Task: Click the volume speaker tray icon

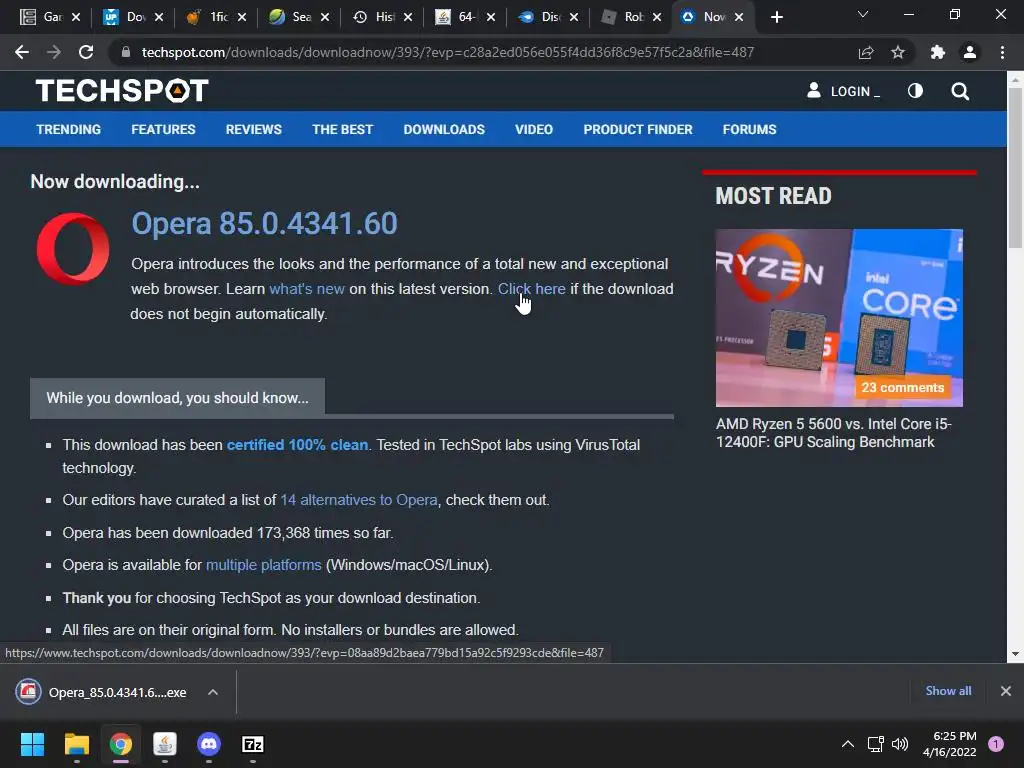Action: point(900,744)
